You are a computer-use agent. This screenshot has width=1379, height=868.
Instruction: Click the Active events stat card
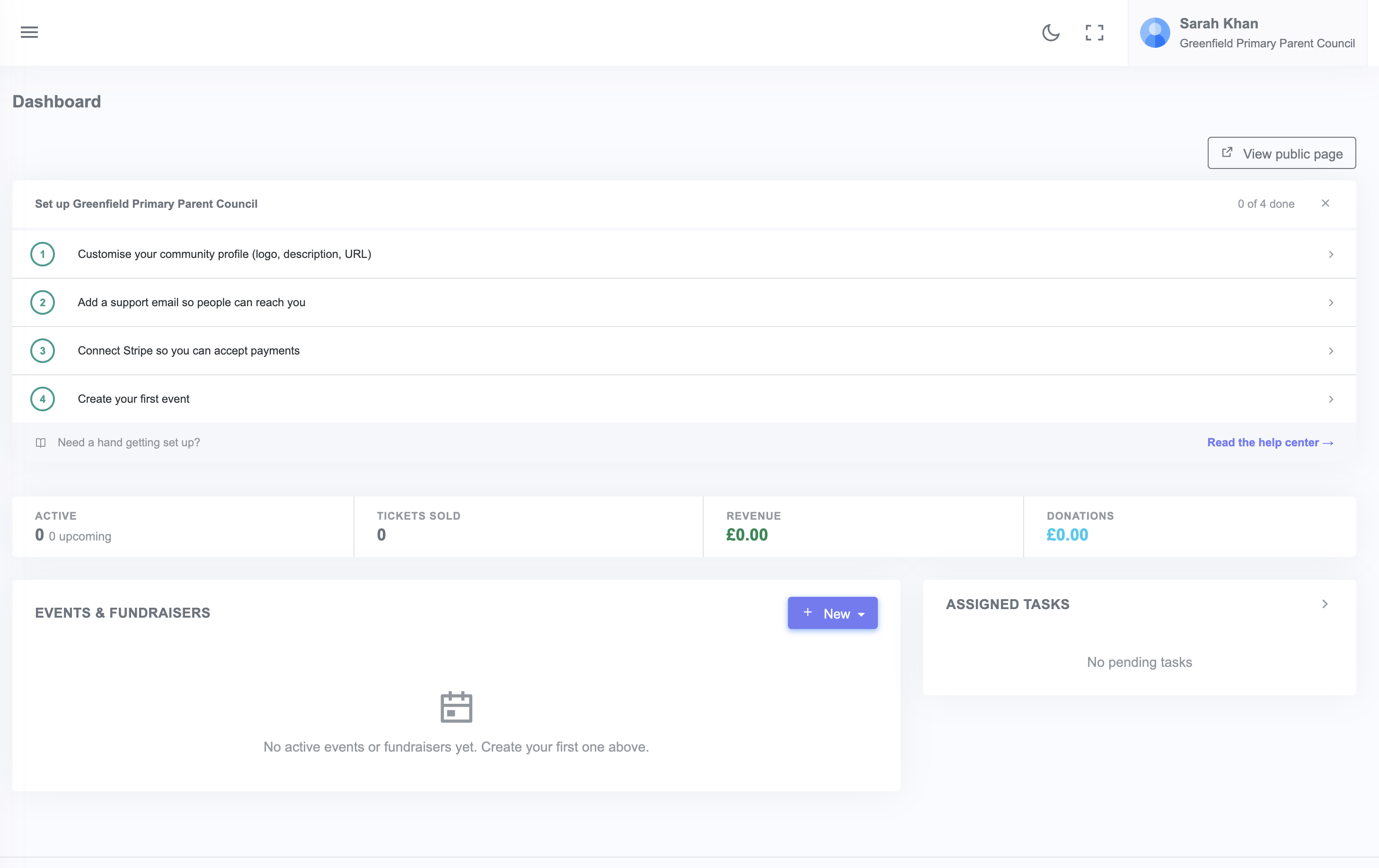click(x=183, y=527)
